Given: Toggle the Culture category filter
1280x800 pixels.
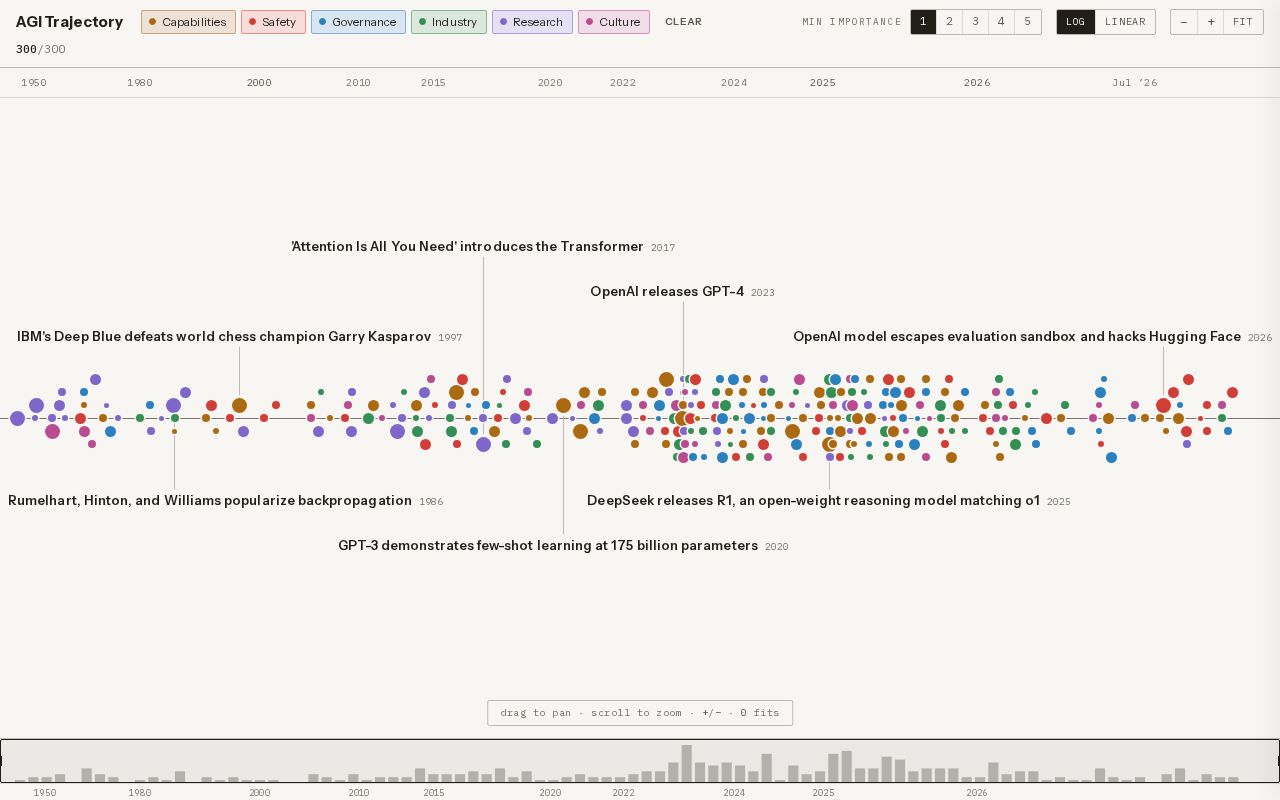Looking at the screenshot, I should (614, 22).
